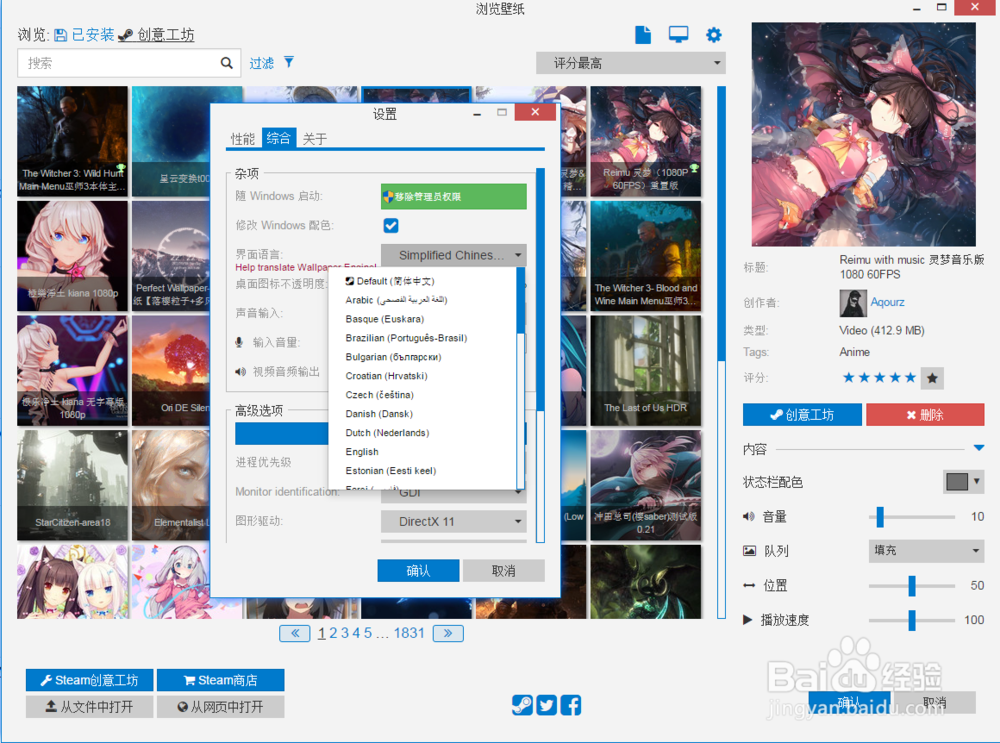
Task: Click the first rating star
Action: pos(848,378)
